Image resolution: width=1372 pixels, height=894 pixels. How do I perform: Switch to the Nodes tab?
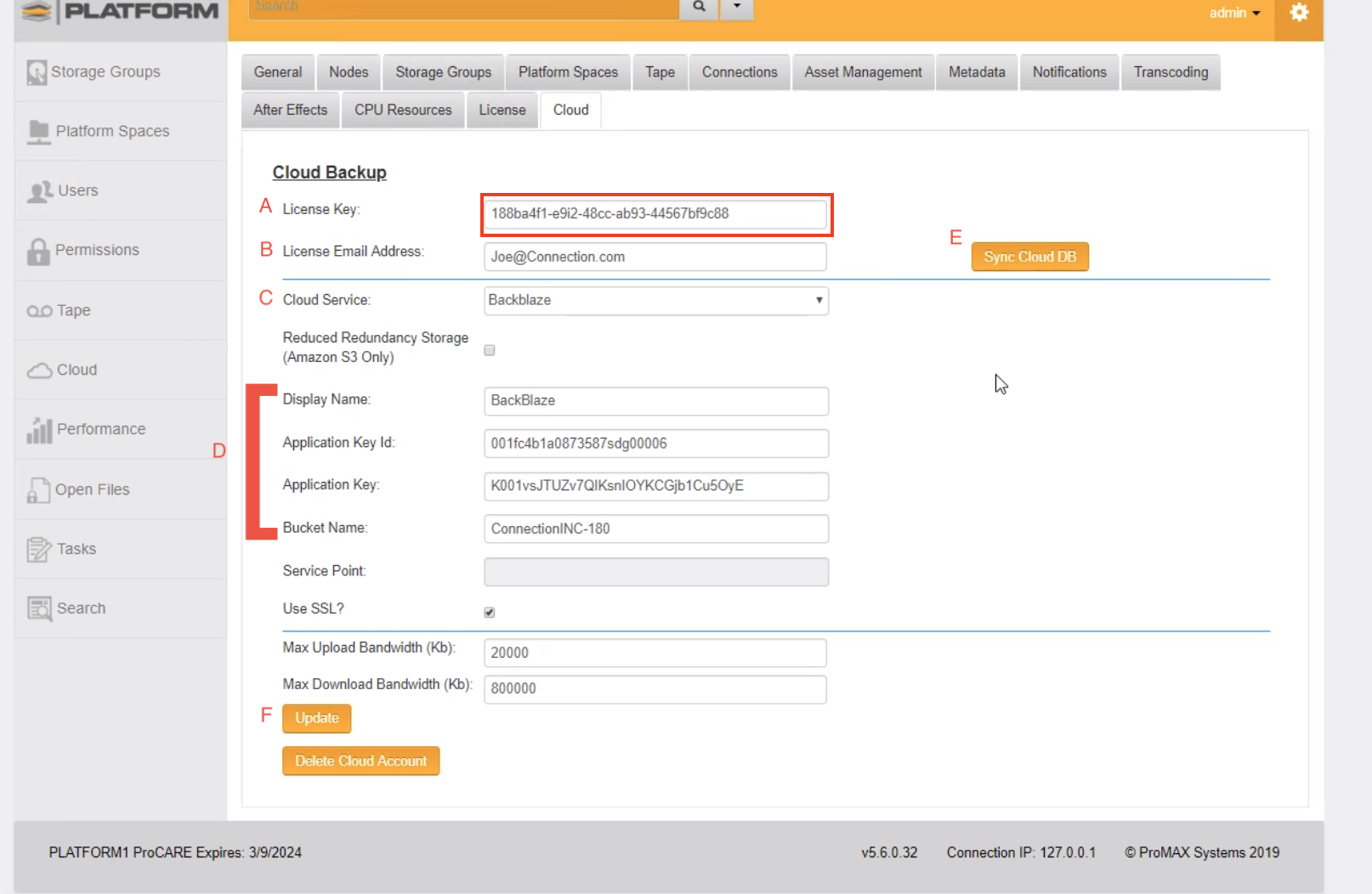[x=349, y=72]
